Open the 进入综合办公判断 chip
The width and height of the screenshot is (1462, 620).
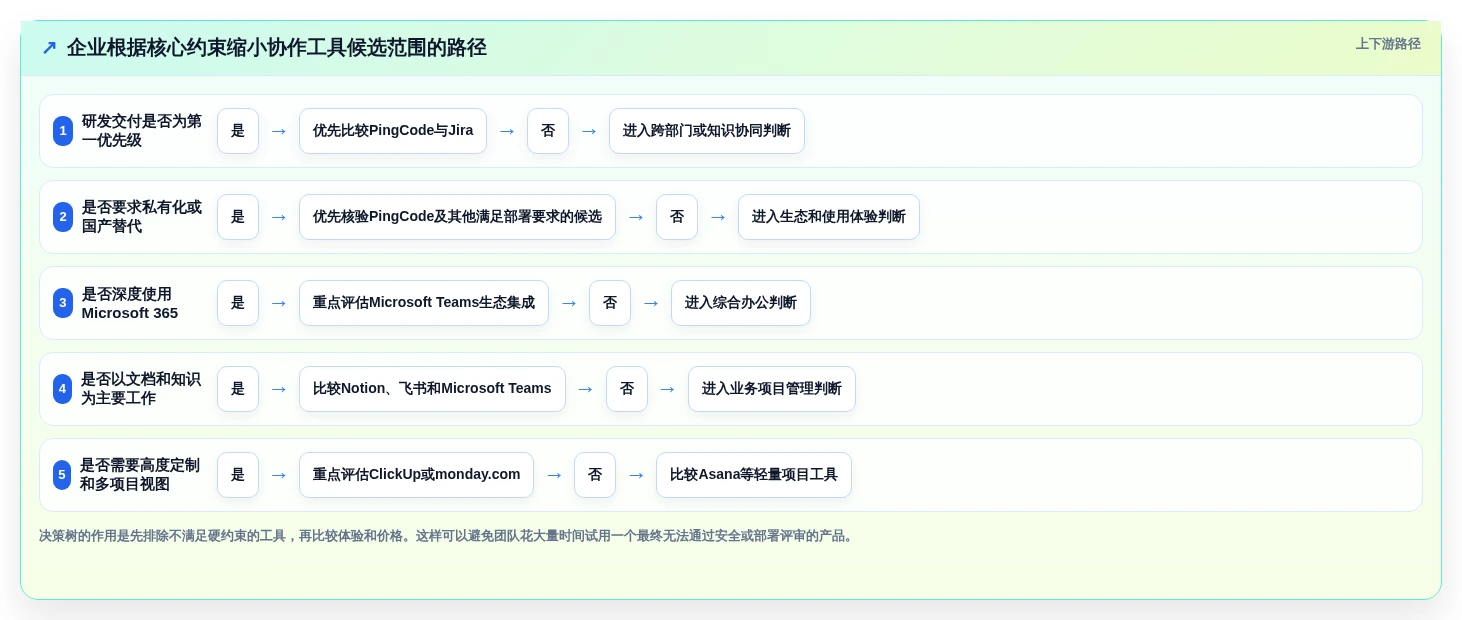pos(741,303)
